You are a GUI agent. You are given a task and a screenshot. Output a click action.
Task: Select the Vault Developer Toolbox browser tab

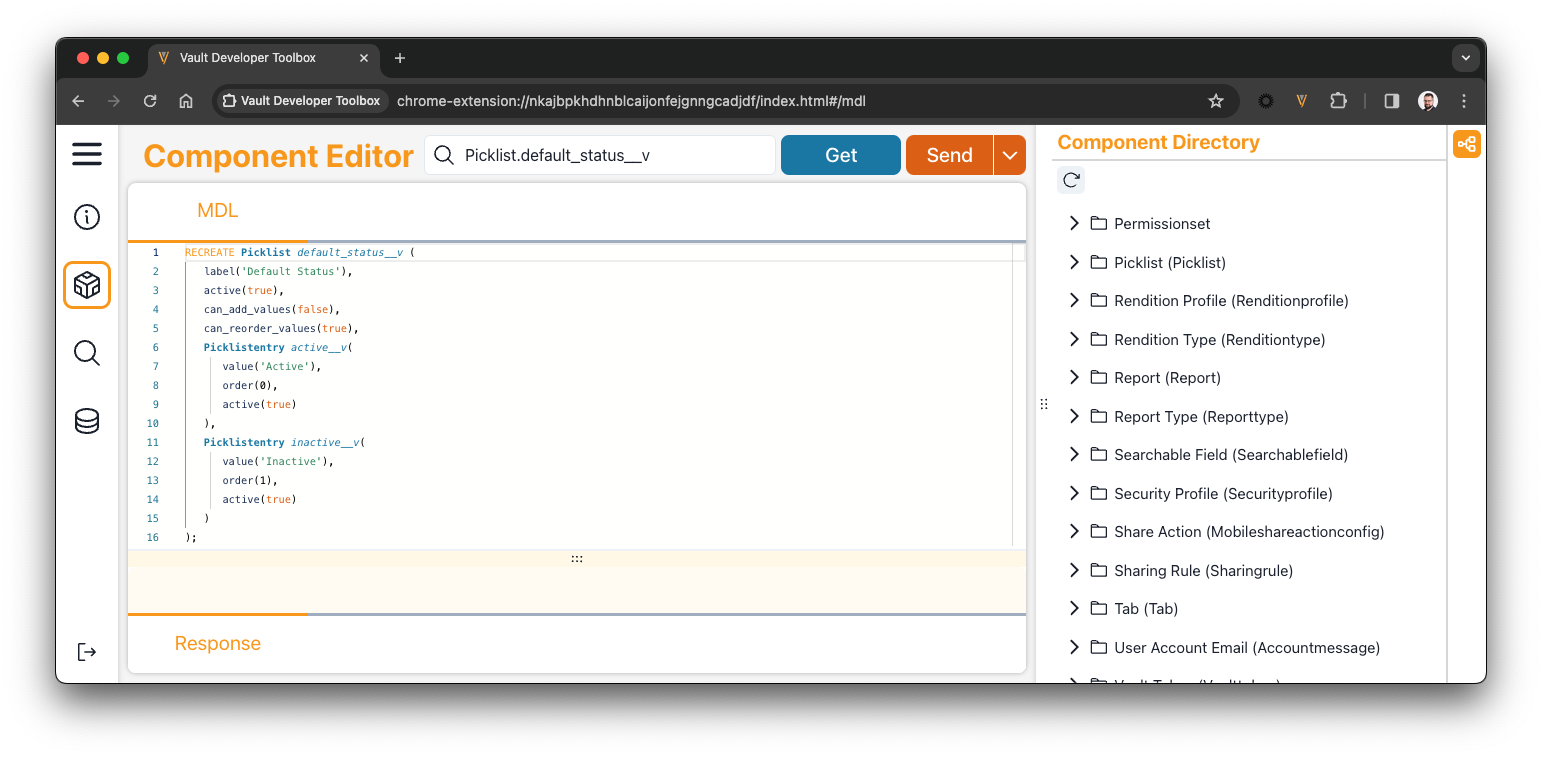click(x=263, y=58)
